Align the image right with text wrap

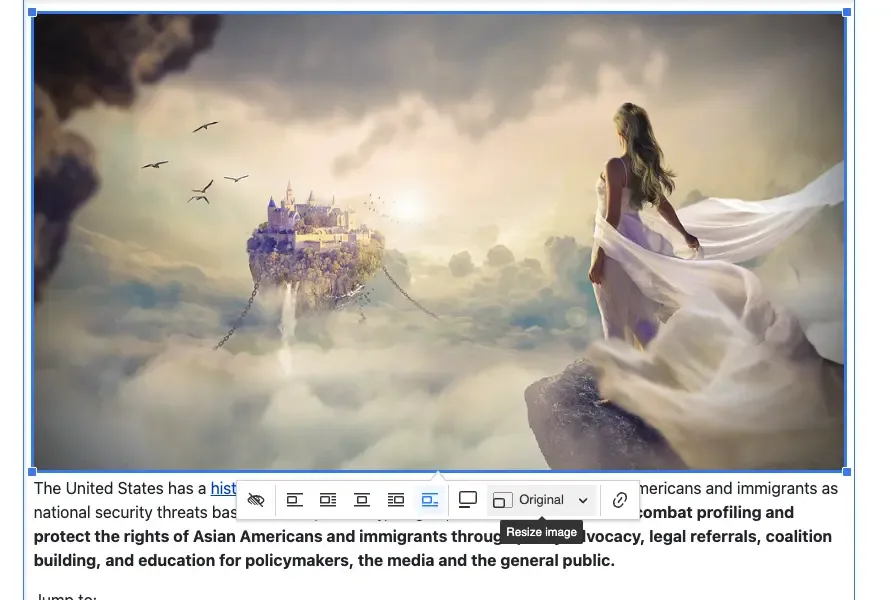click(x=396, y=500)
